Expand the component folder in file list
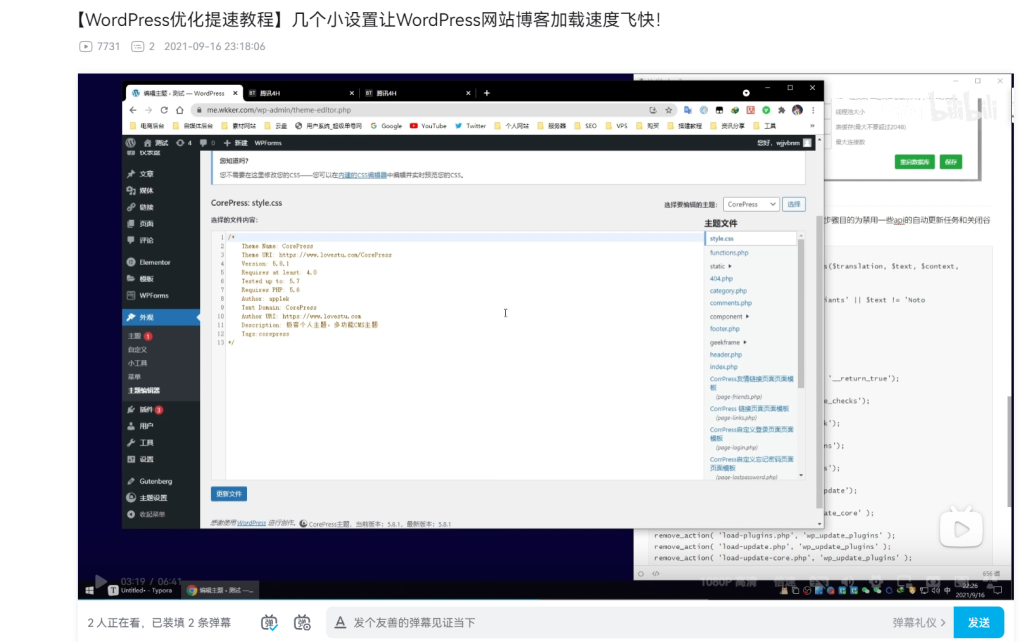 point(728,316)
